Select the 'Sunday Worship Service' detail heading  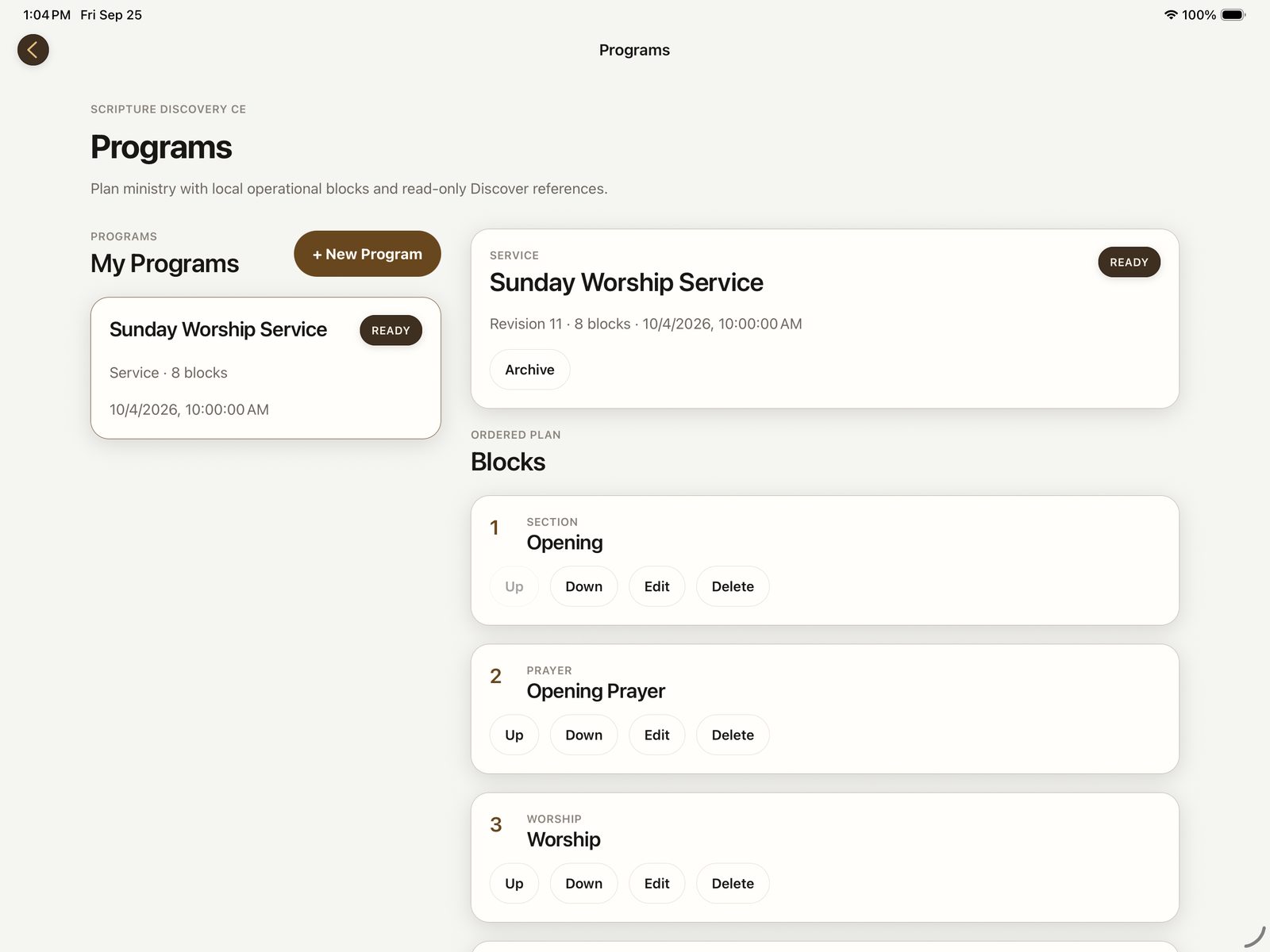point(626,282)
